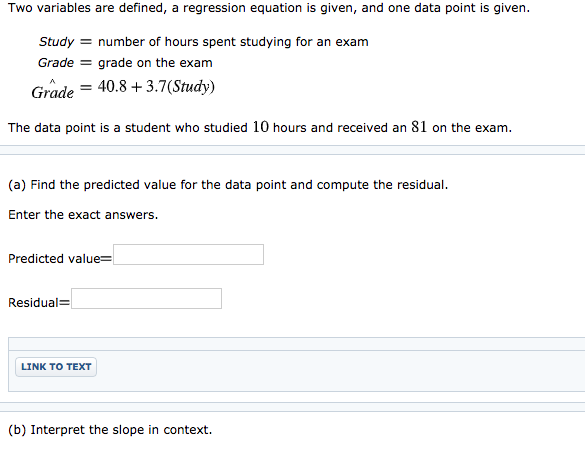Click the Residual input field

point(146,298)
